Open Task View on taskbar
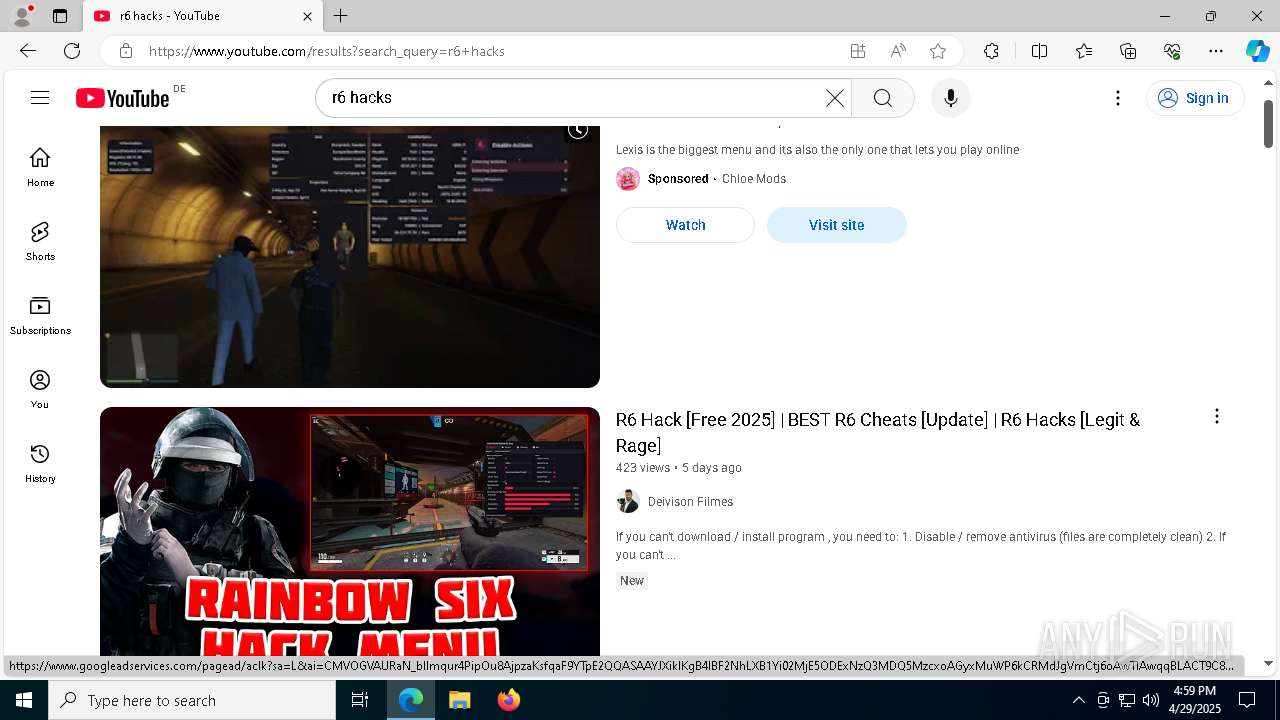1280x720 pixels. point(360,700)
